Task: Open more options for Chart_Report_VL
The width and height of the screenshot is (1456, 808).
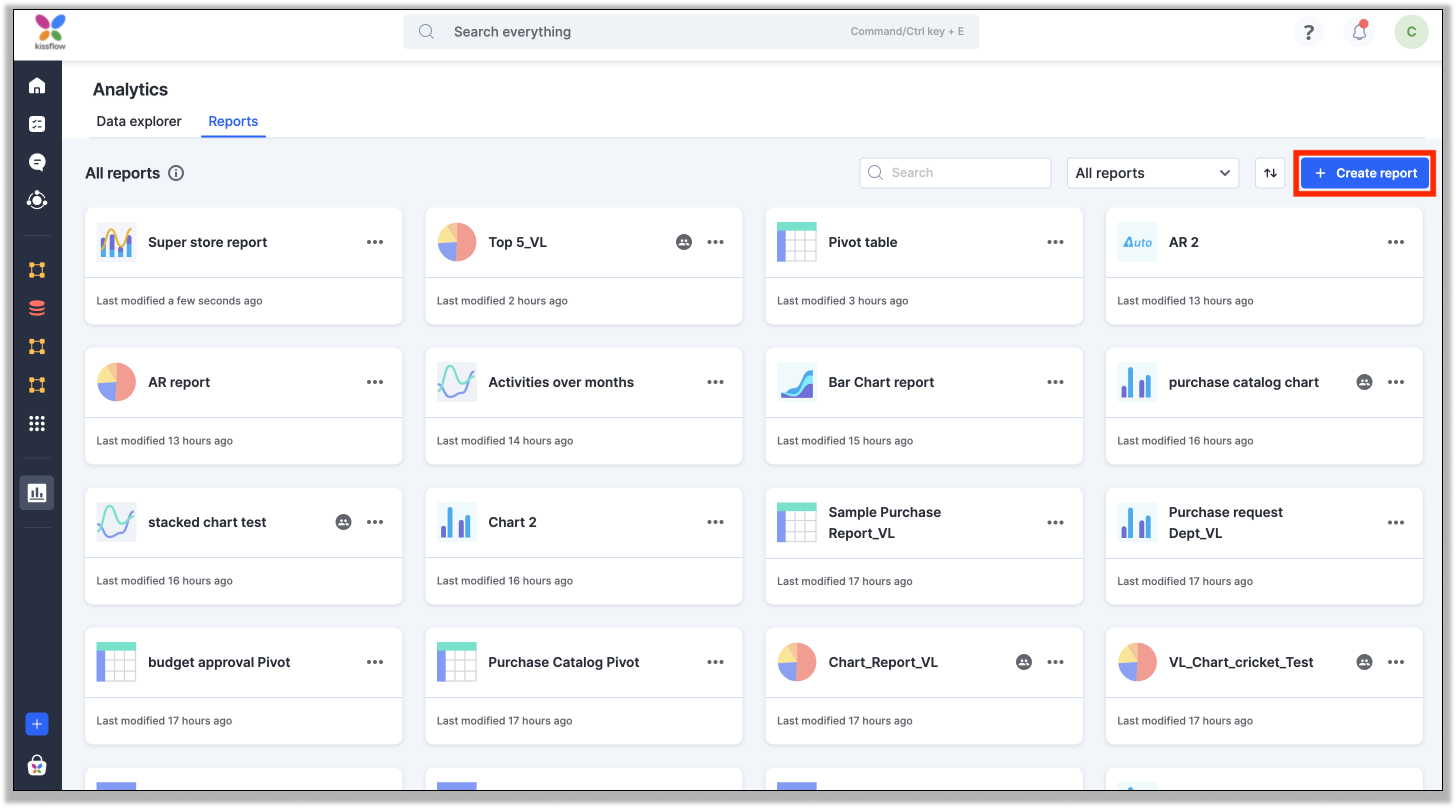Action: [1055, 662]
